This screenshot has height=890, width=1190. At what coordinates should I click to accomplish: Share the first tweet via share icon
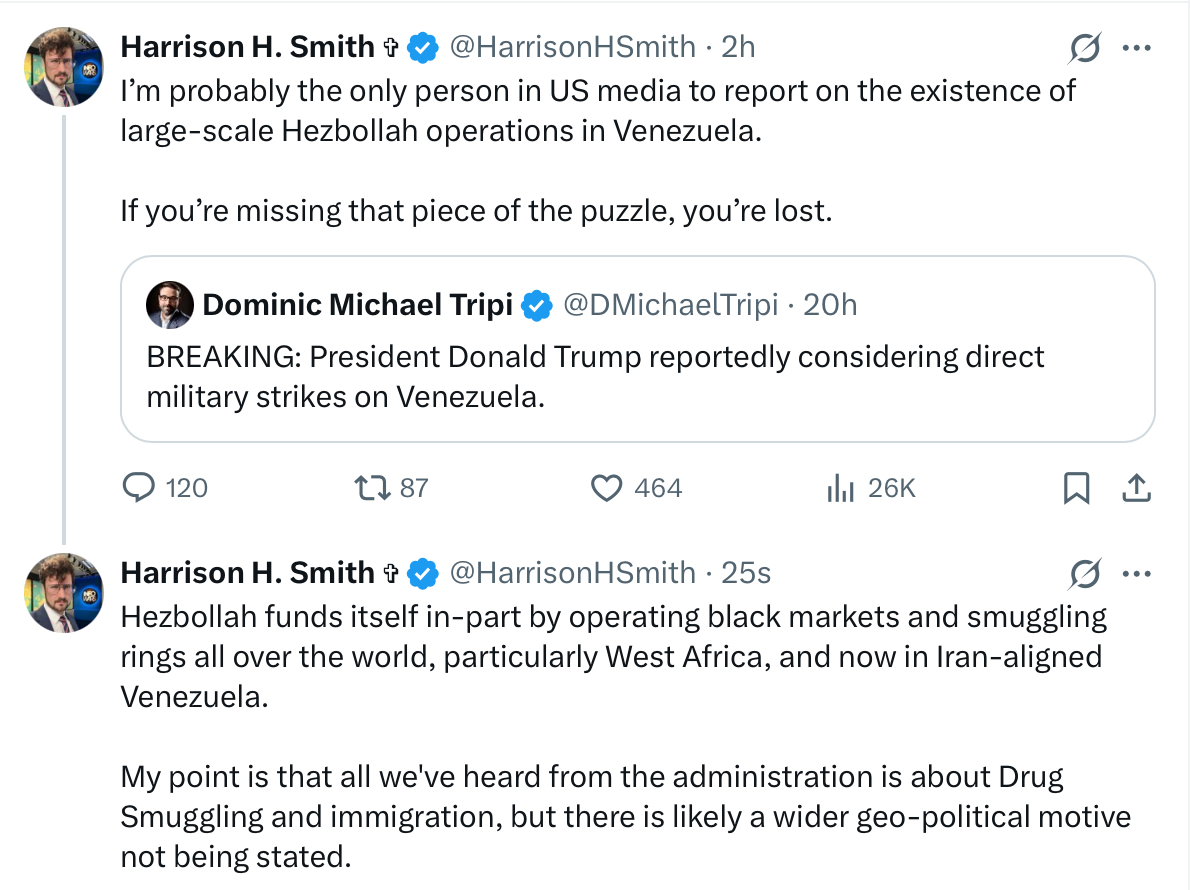(1136, 488)
